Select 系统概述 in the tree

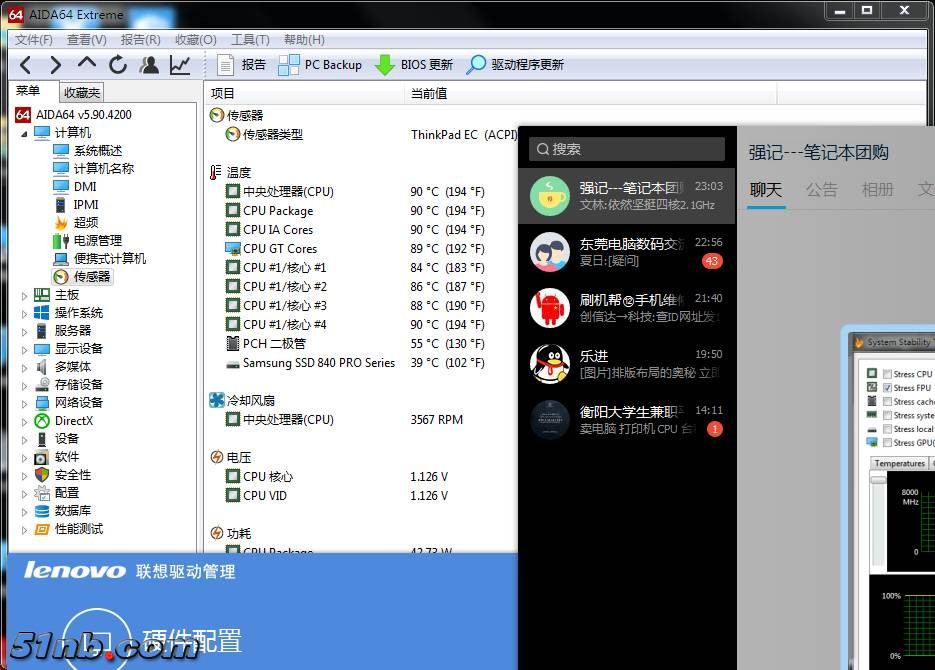click(x=98, y=151)
